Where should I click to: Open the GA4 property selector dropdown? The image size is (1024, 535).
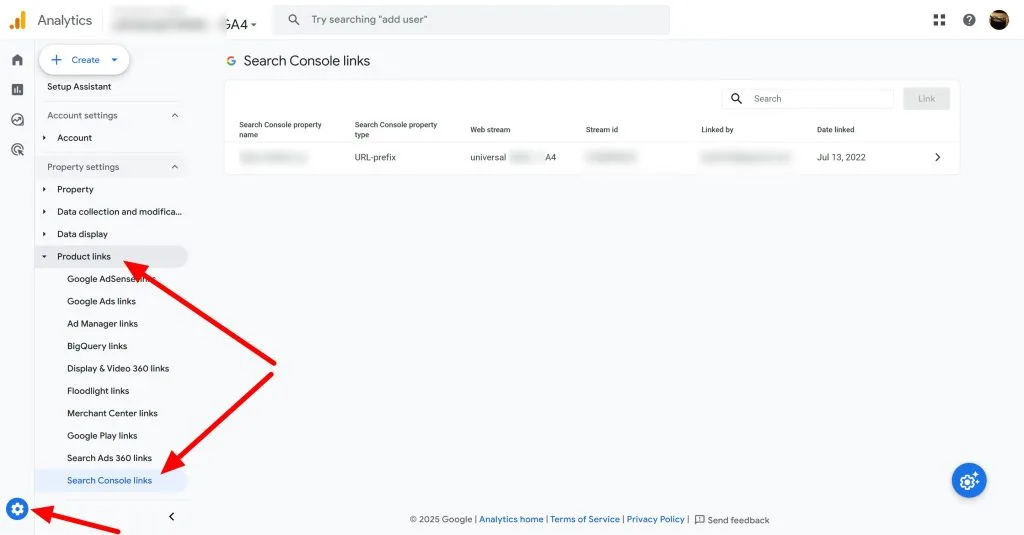point(240,24)
